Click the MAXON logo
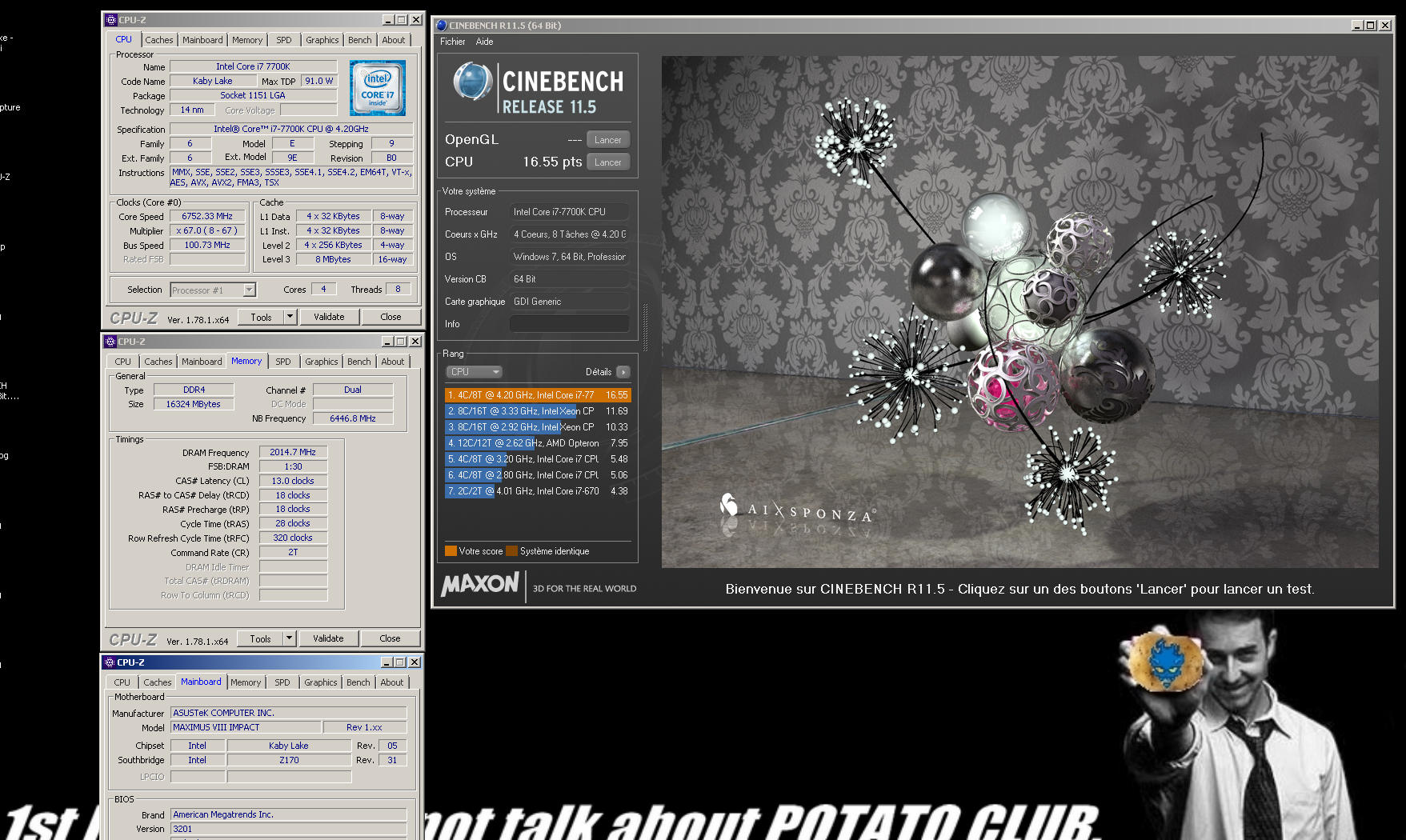The height and width of the screenshot is (840, 1406). coord(480,584)
